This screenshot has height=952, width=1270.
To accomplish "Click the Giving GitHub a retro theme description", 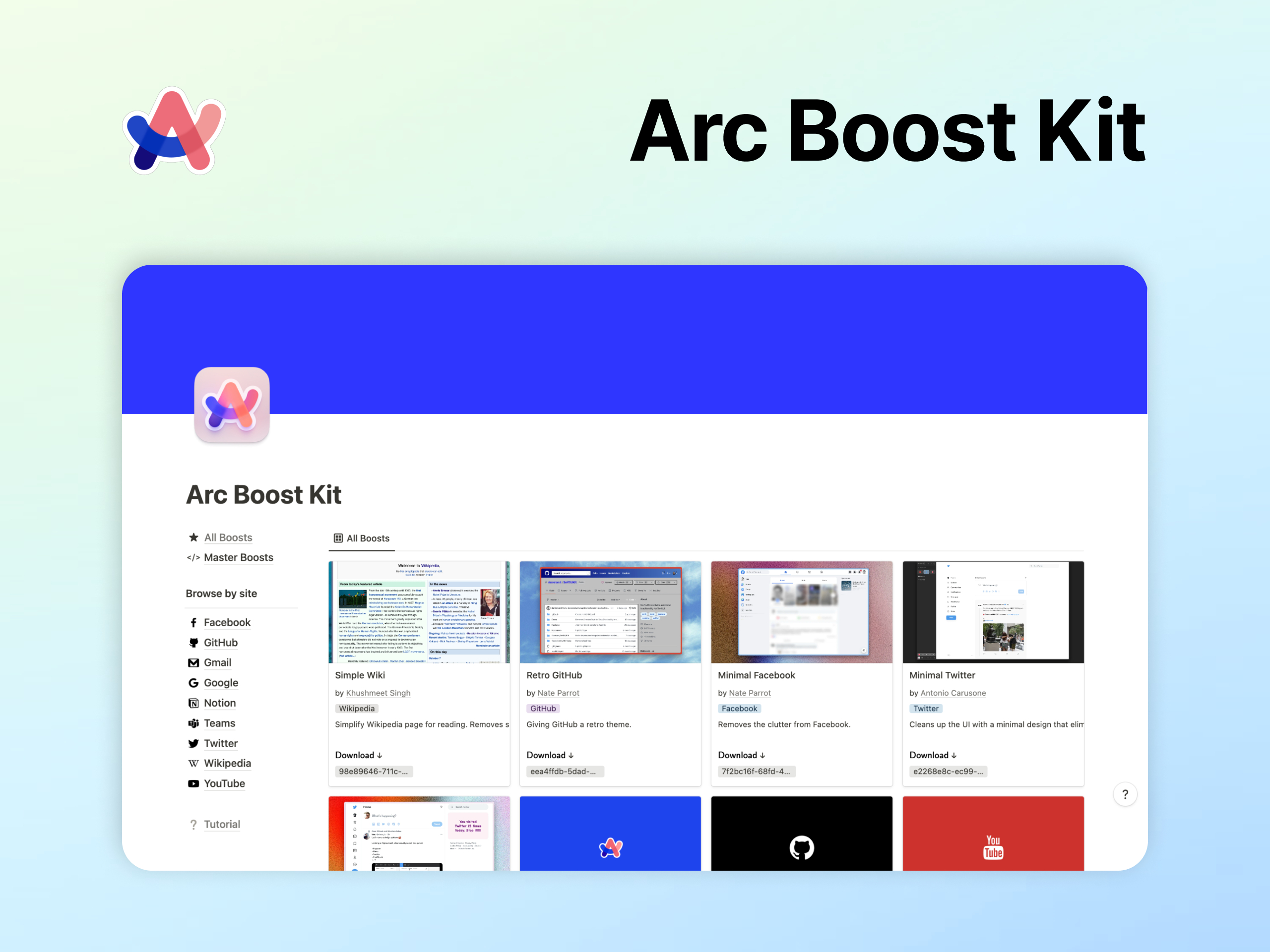I will pos(579,725).
